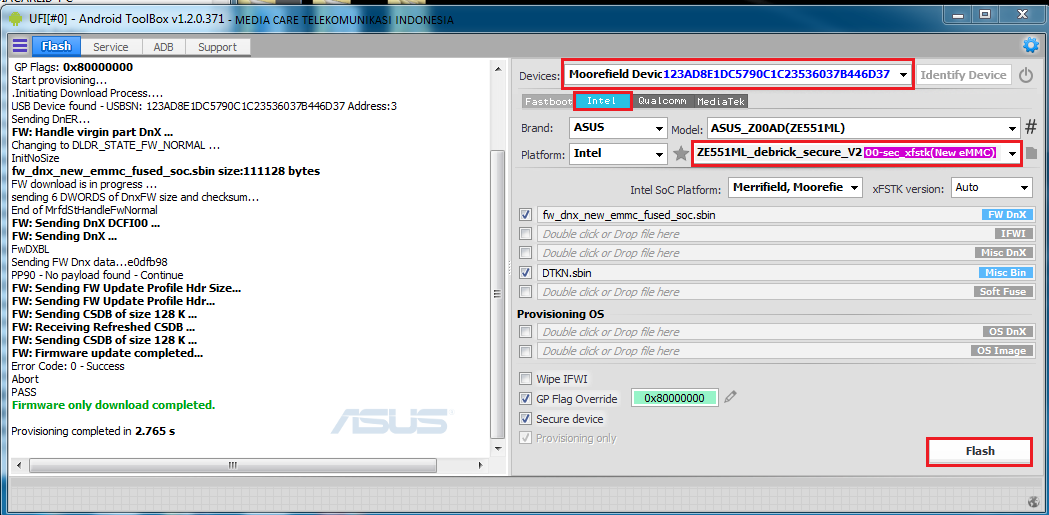1049x515 pixels.
Task: Click the IFWI file drop field
Action: 785,234
